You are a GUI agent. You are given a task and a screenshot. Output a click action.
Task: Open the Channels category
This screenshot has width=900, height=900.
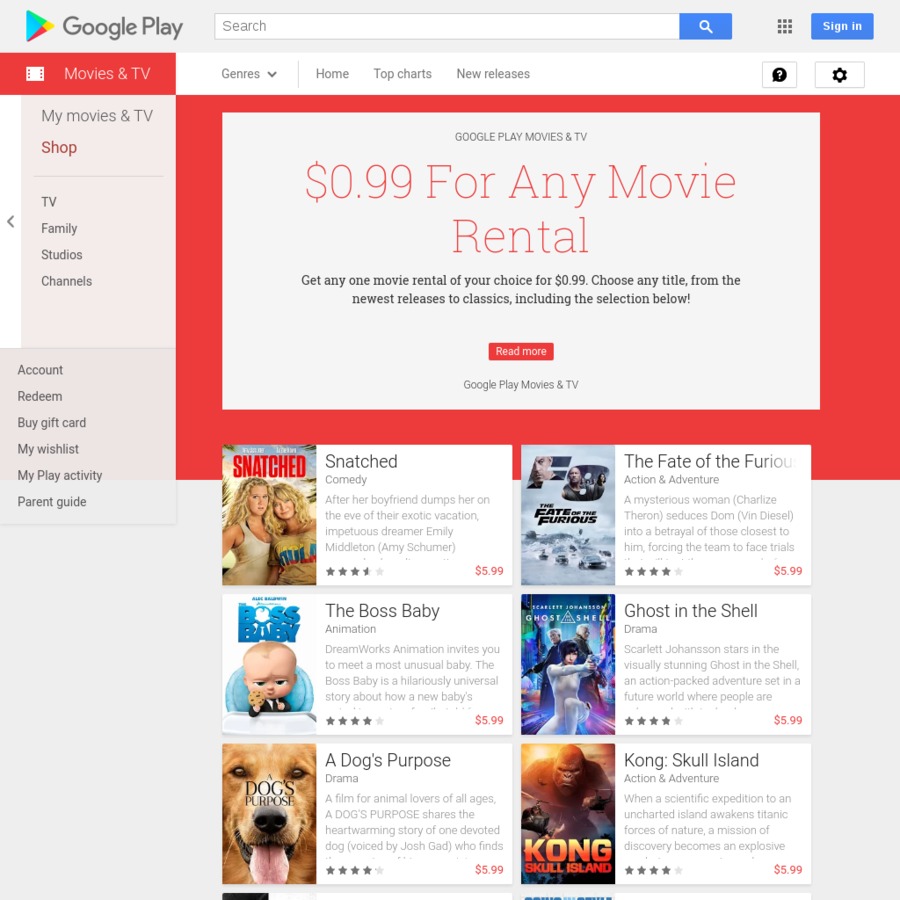tap(67, 281)
